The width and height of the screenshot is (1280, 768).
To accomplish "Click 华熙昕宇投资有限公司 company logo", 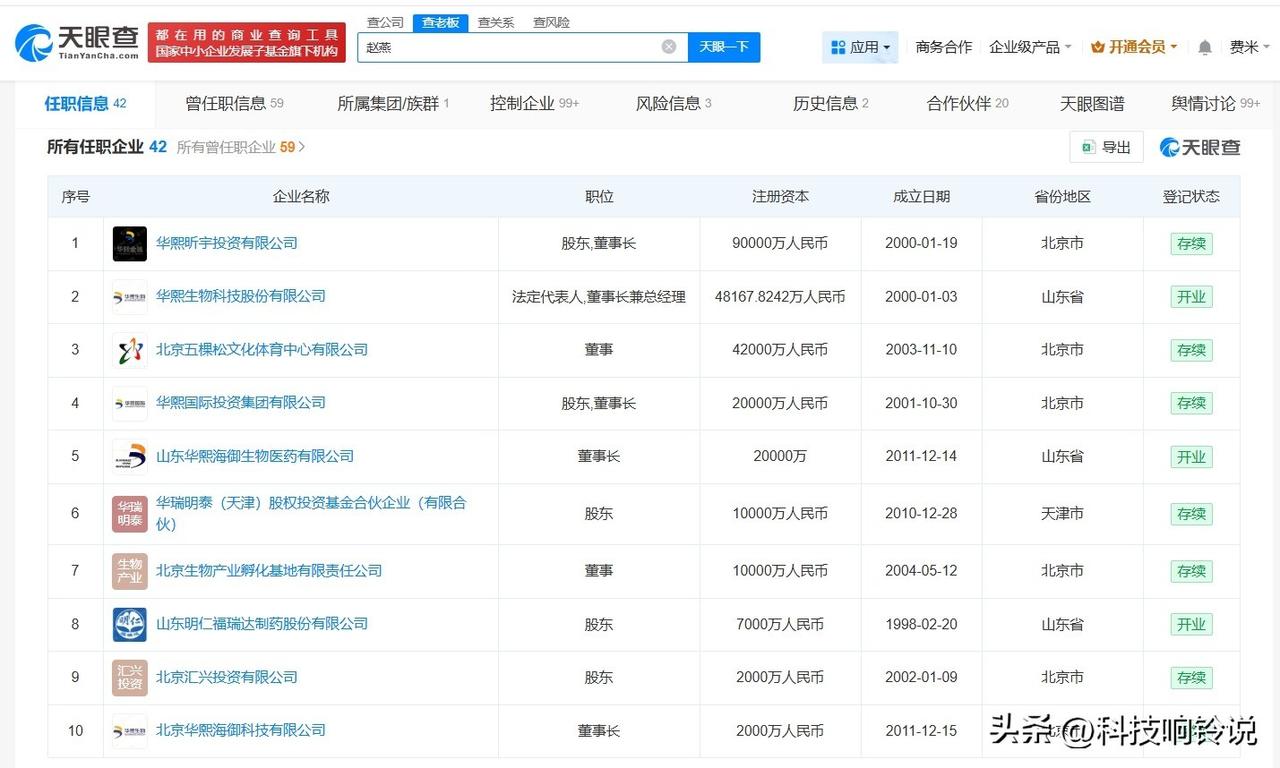I will (130, 244).
